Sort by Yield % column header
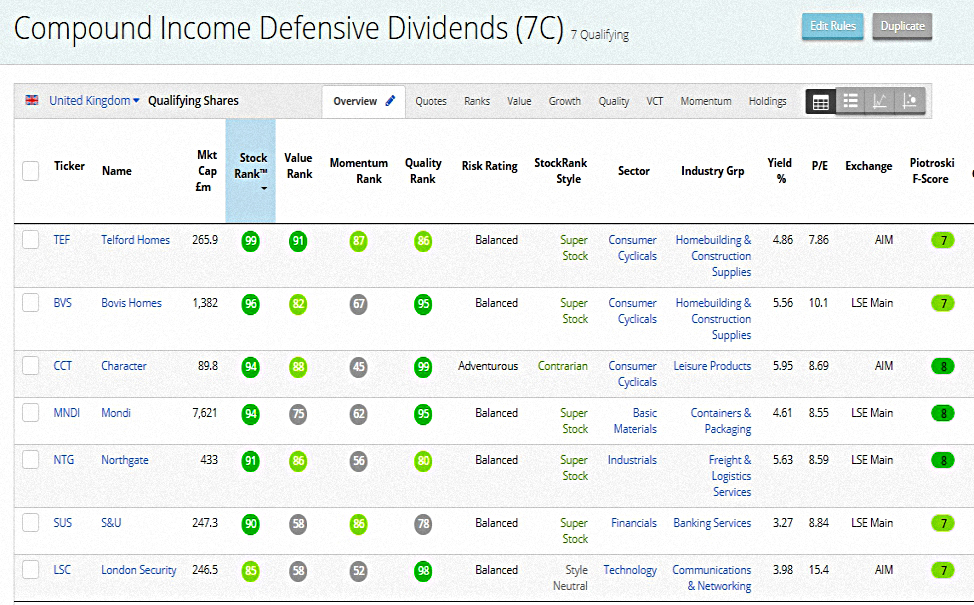The height and width of the screenshot is (605, 974). [x=780, y=171]
